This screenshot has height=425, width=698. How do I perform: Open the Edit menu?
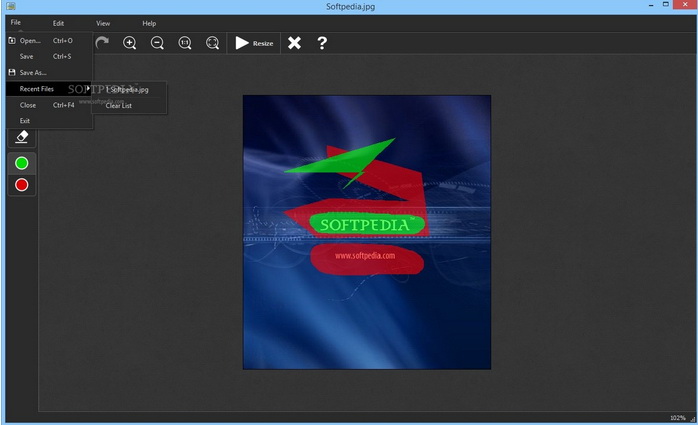[58, 23]
